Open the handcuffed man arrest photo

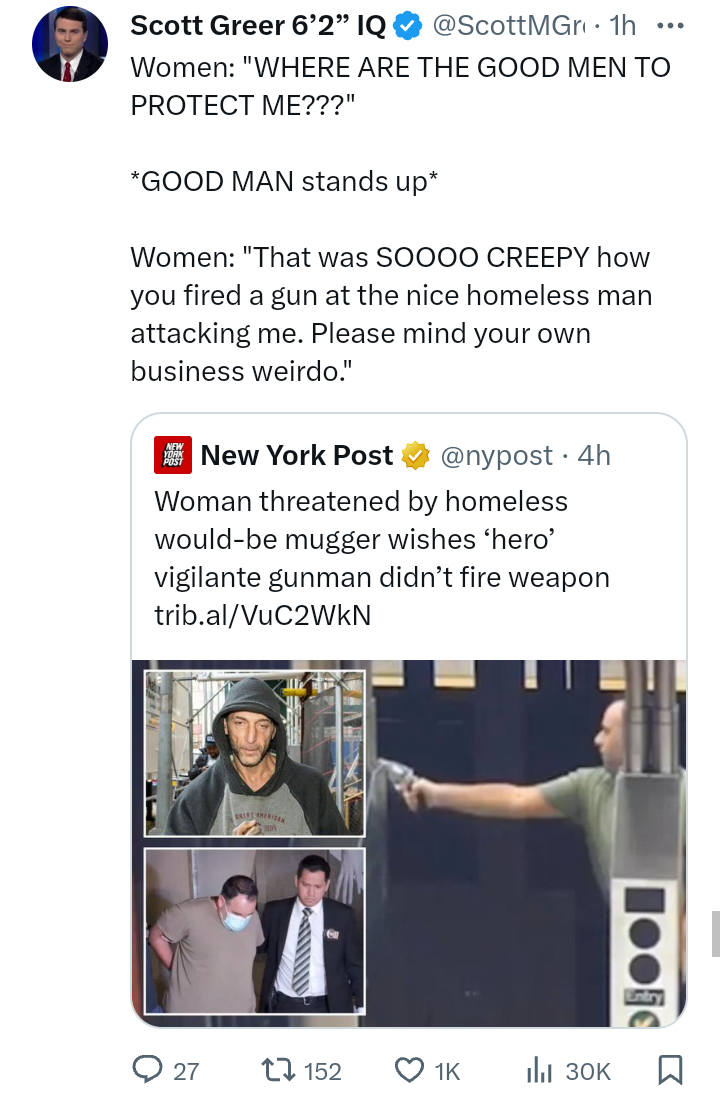255,931
